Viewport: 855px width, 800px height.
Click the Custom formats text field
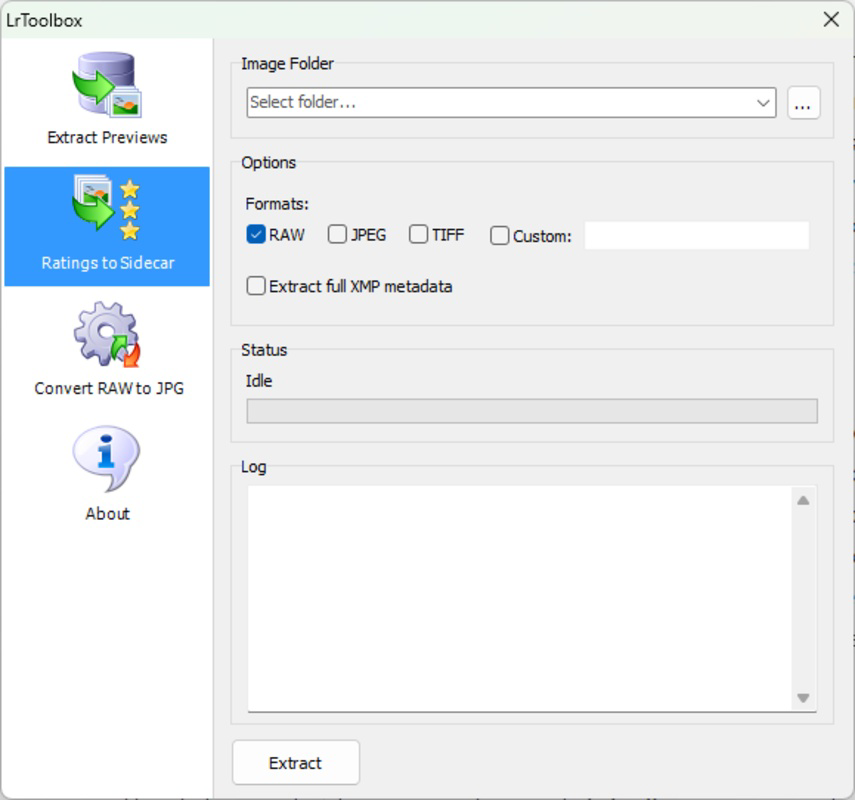696,236
